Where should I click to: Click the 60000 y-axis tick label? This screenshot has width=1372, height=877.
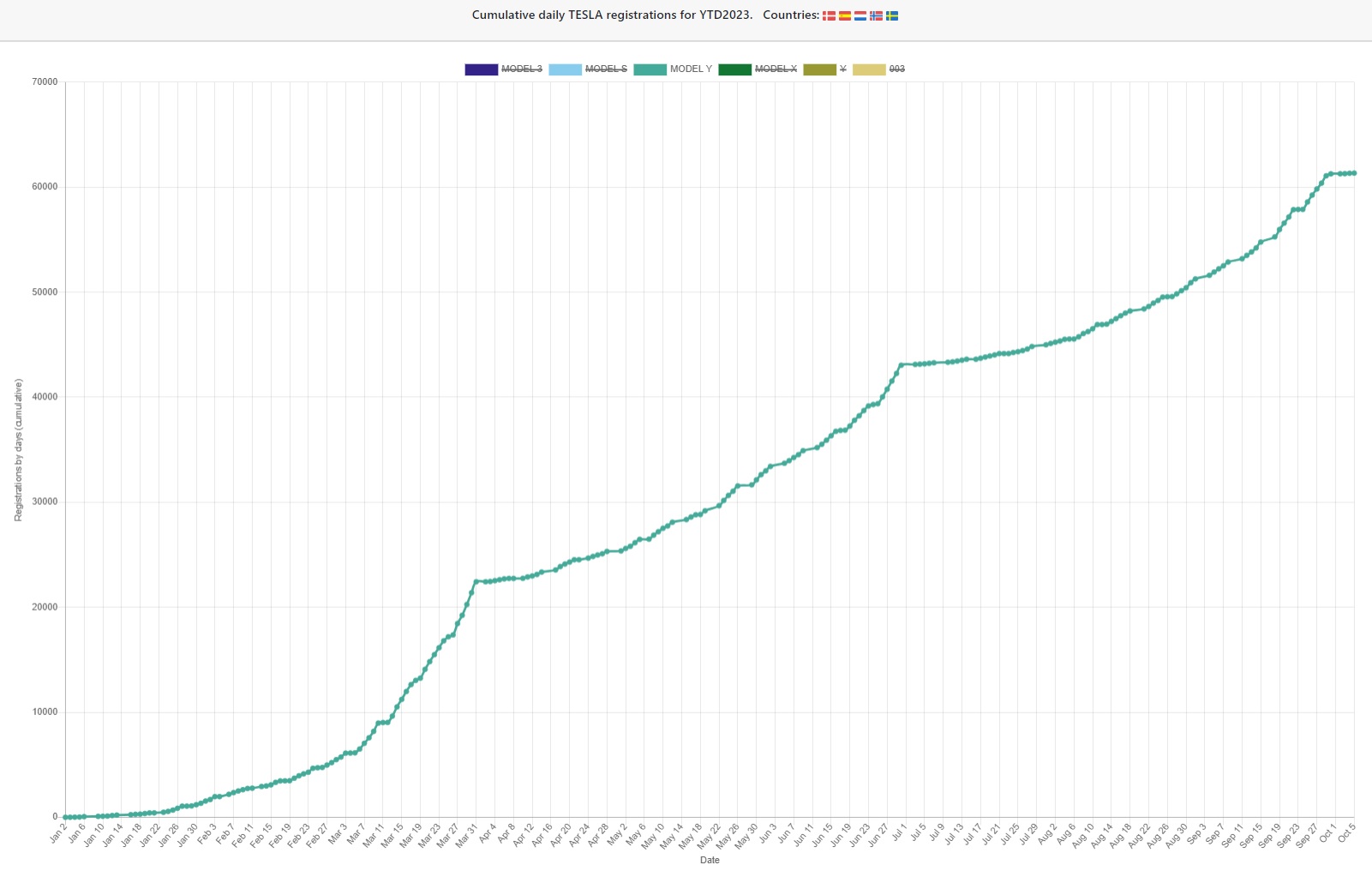point(45,187)
